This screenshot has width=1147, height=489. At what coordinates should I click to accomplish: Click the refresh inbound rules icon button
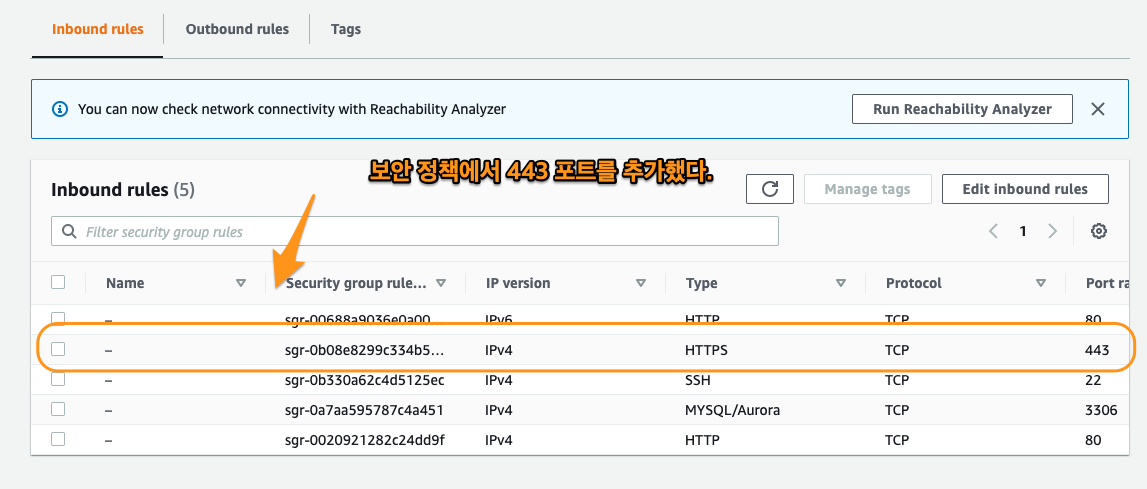tap(769, 189)
